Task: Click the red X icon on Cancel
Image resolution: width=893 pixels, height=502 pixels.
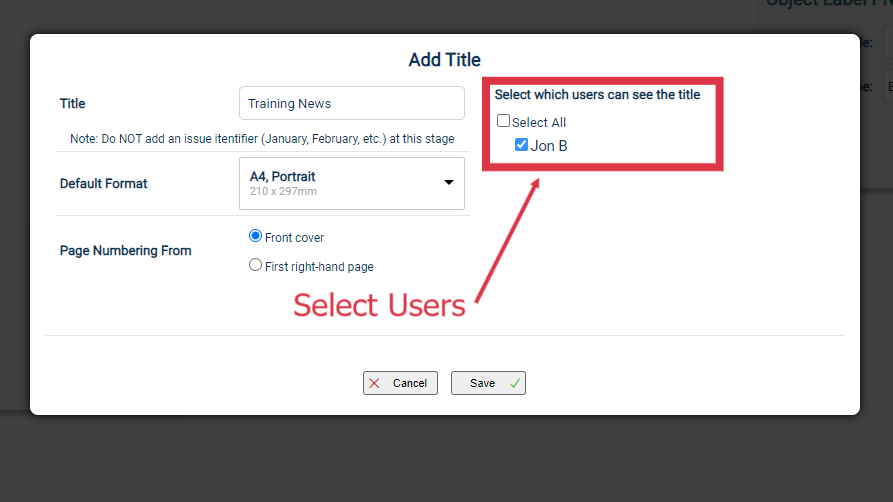Action: [374, 383]
